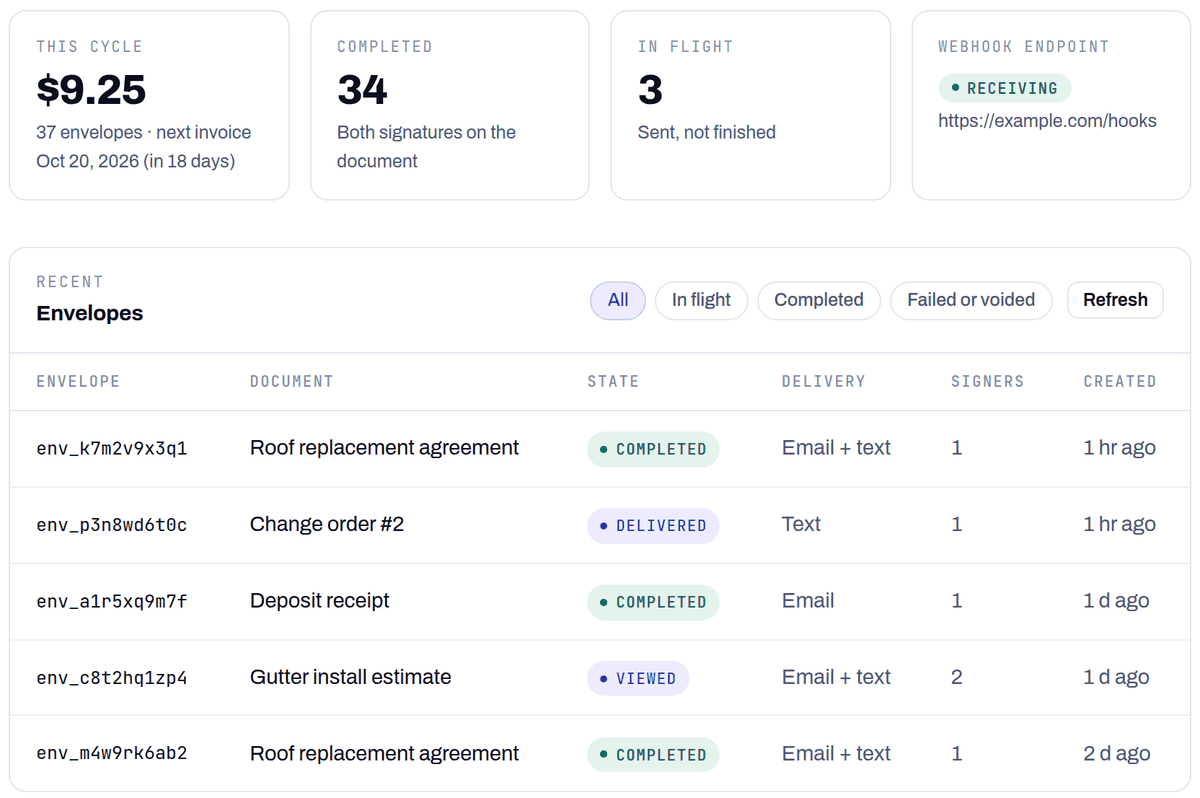The image size is (1200, 798).
Task: Click the CREATED column header
Action: point(1119,381)
